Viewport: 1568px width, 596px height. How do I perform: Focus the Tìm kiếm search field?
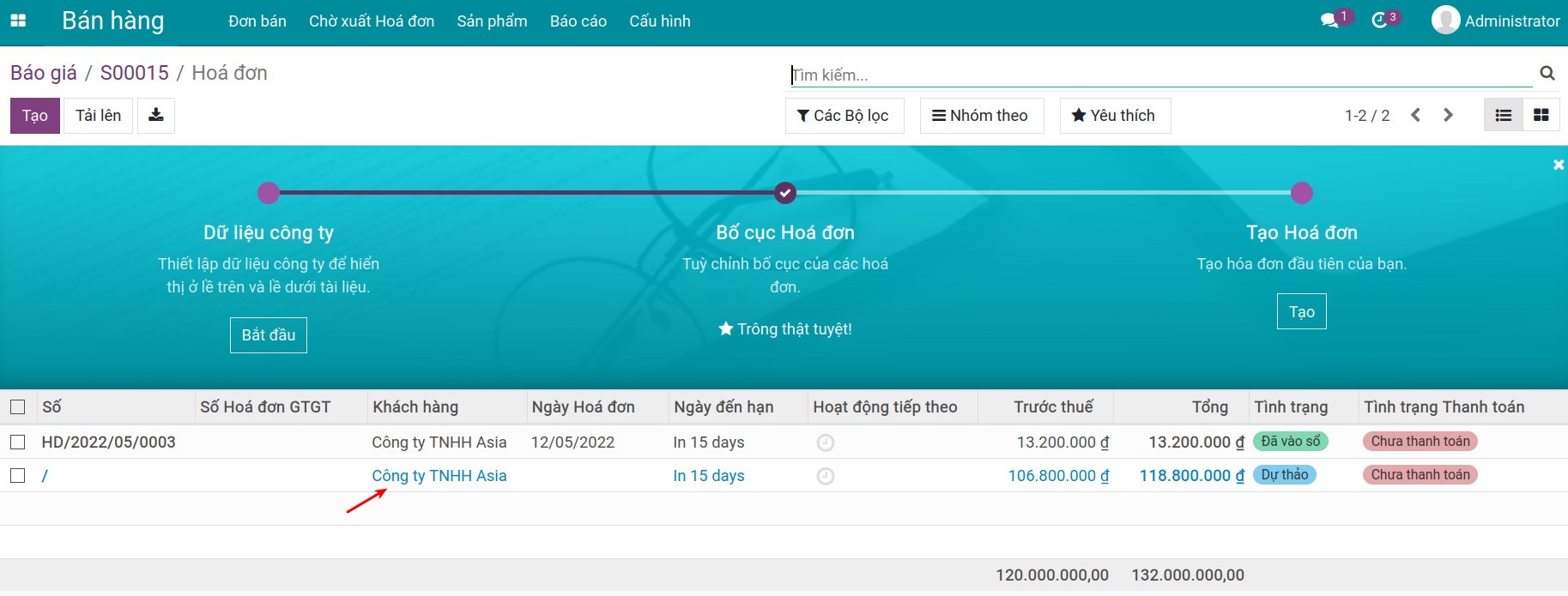(x=1161, y=75)
